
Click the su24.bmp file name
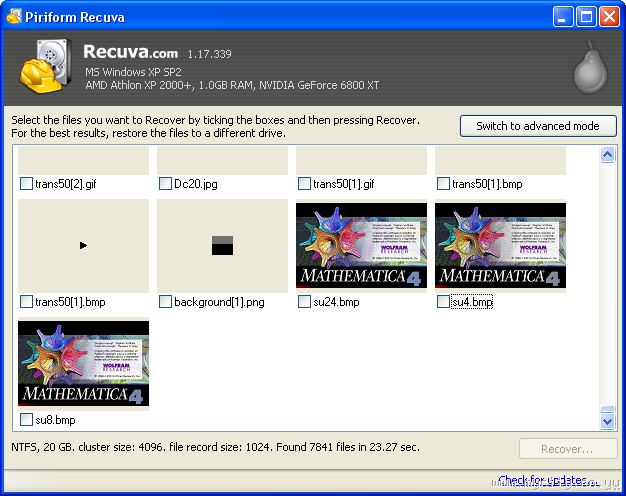pos(336,302)
